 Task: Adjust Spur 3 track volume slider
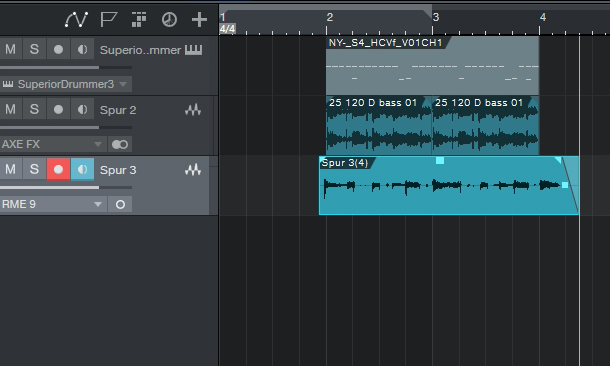pos(66,187)
